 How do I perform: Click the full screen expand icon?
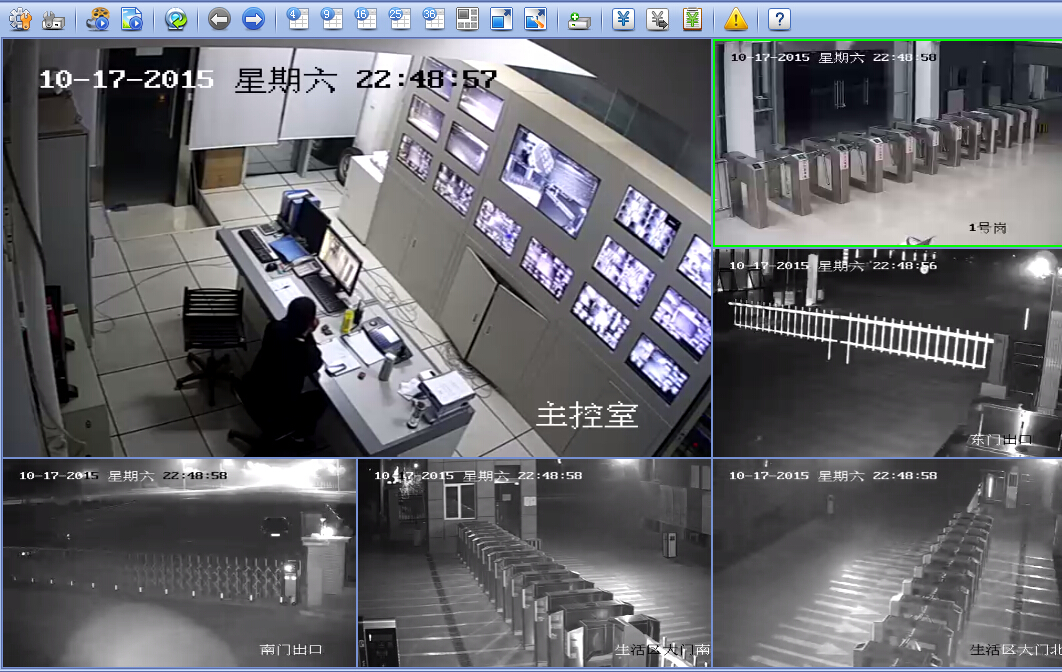501,18
